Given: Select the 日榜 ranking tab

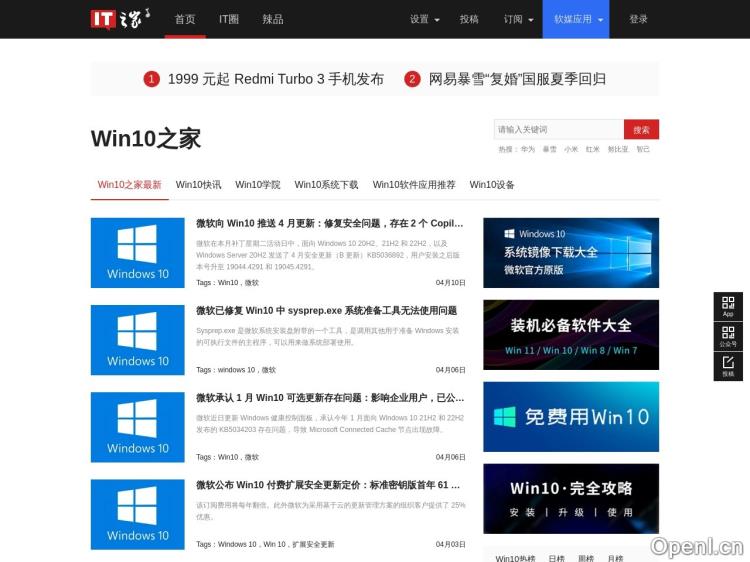Looking at the screenshot, I should point(557,558).
